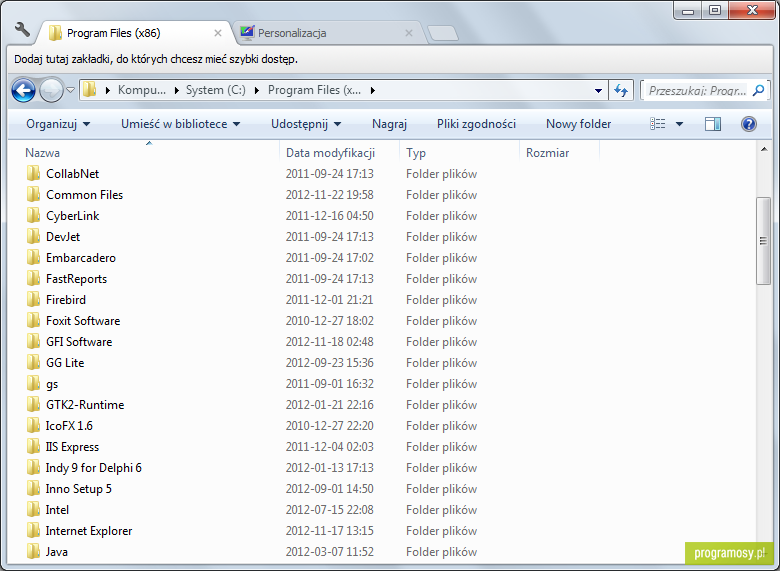The image size is (780, 571).
Task: Sort by Typ column header
Action: [416, 153]
